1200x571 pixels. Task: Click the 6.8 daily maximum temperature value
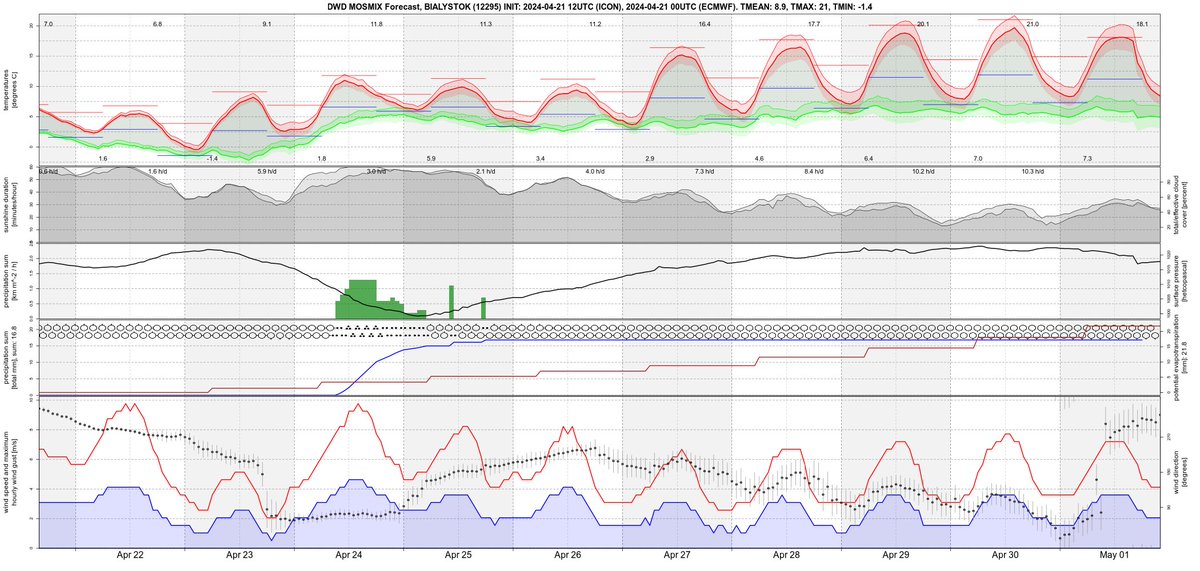click(157, 23)
